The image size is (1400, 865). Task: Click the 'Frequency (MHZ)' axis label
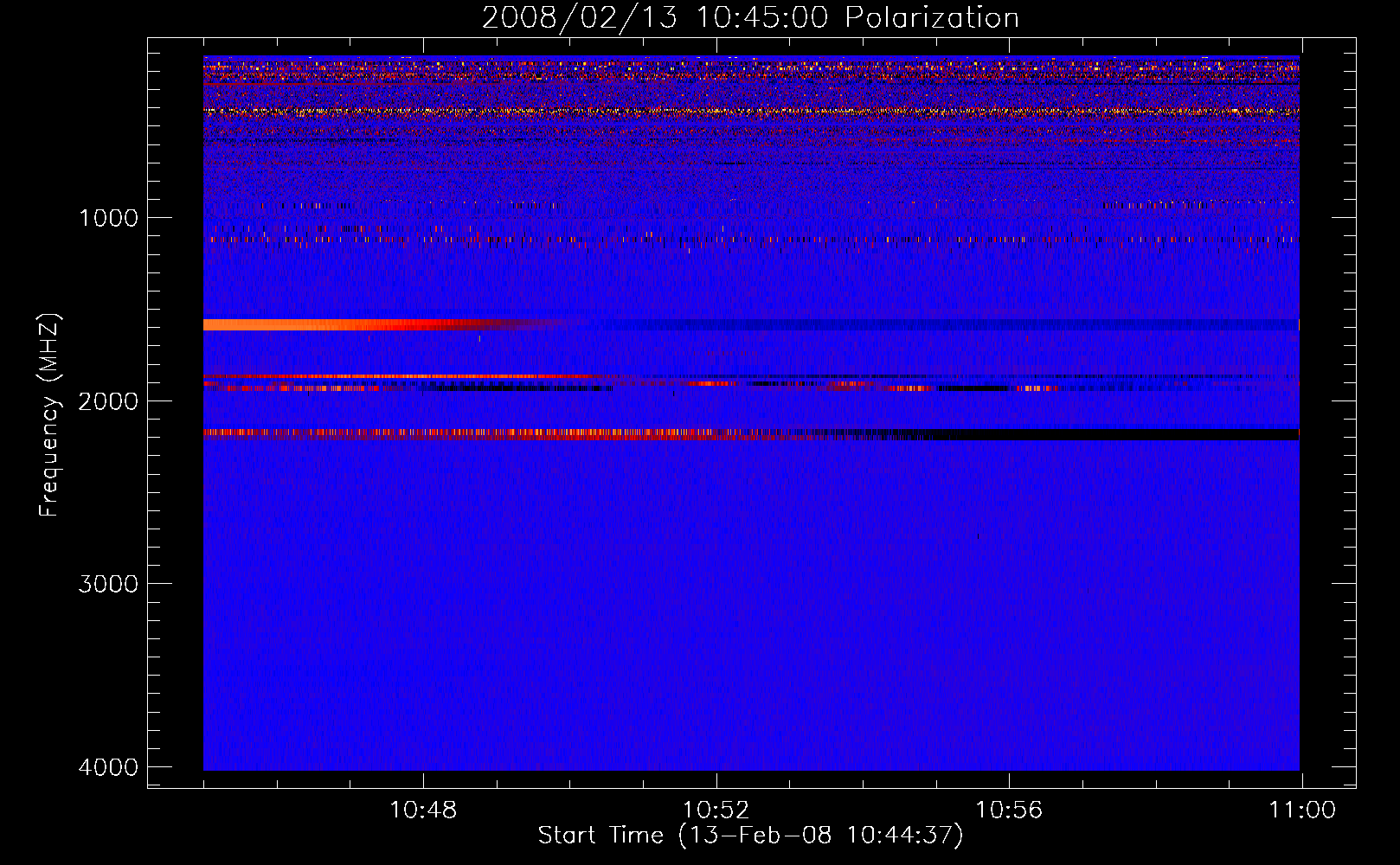click(x=49, y=415)
